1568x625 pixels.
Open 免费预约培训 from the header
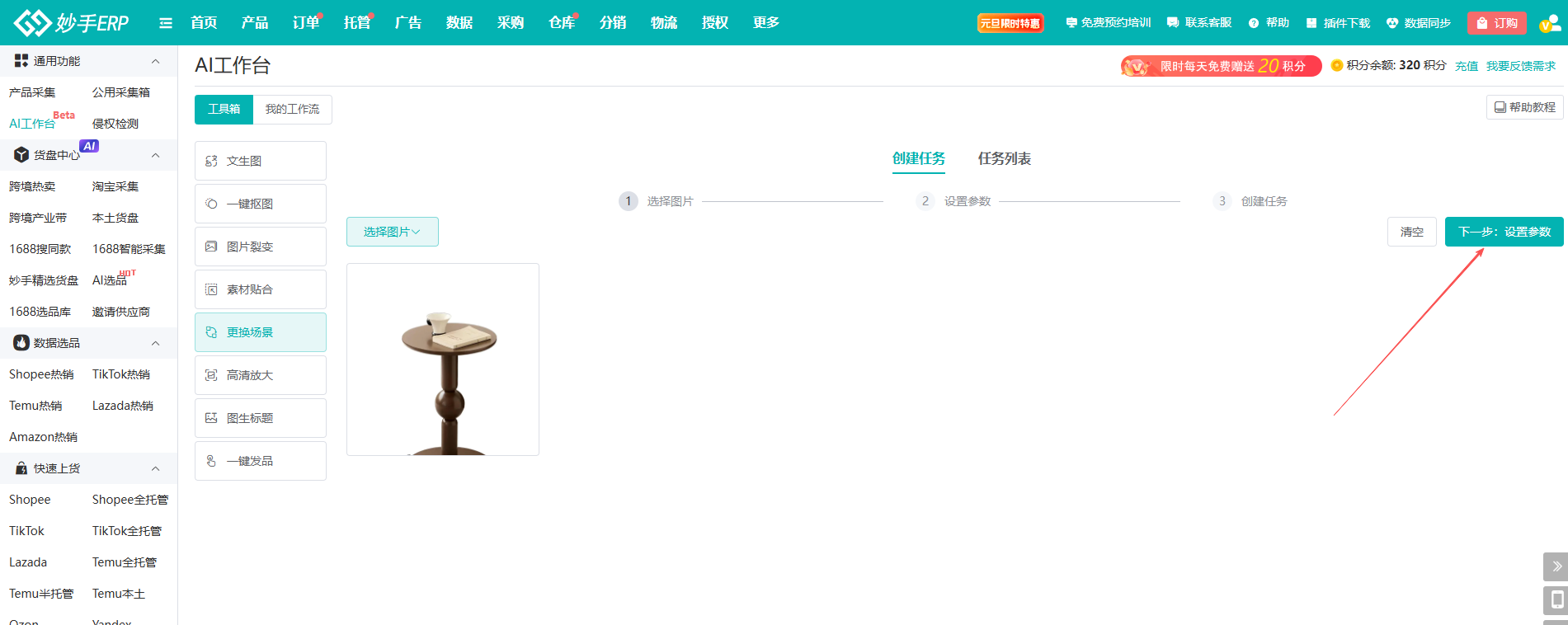pos(1108,23)
